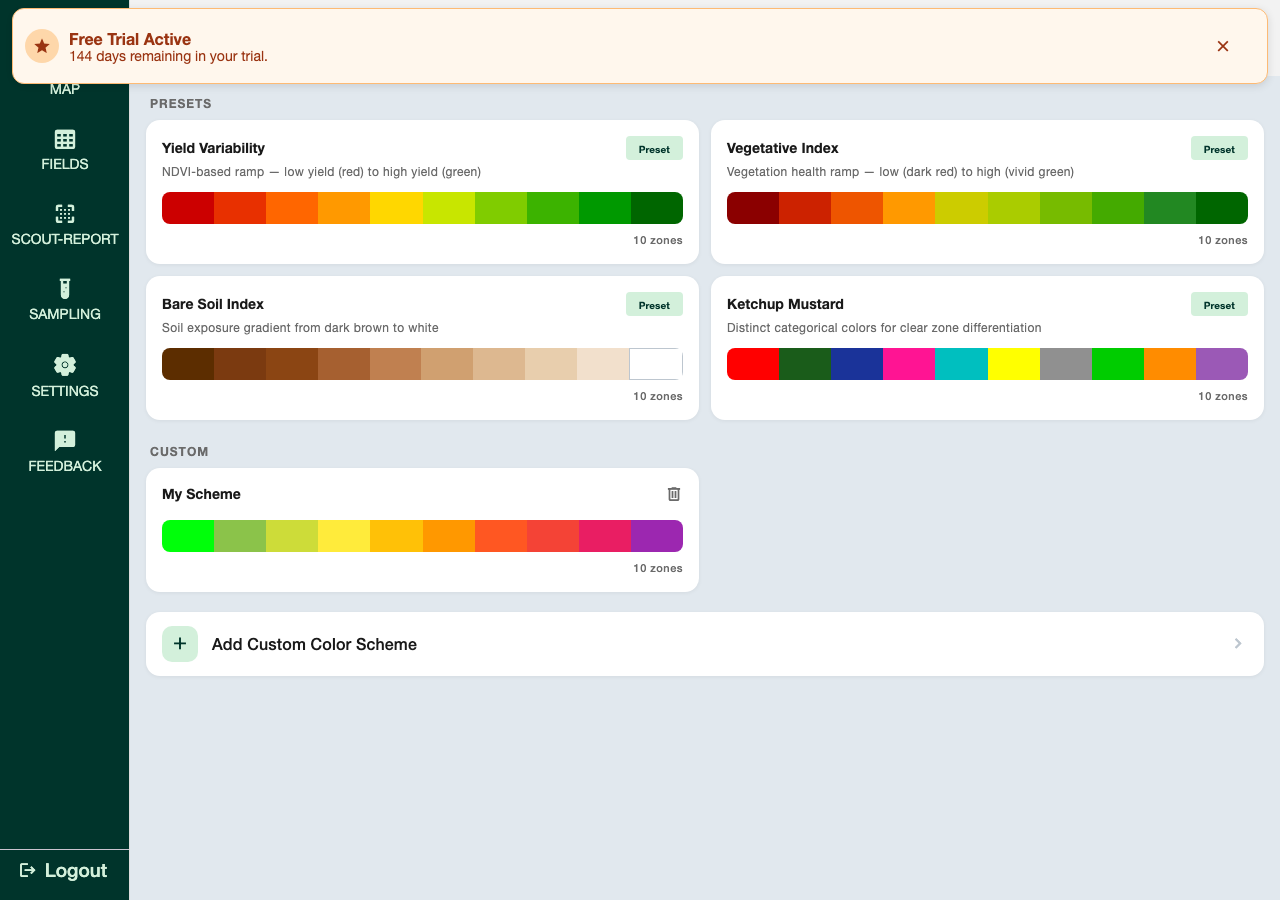Click the Soil exposure gradient description

pyautogui.click(x=300, y=328)
